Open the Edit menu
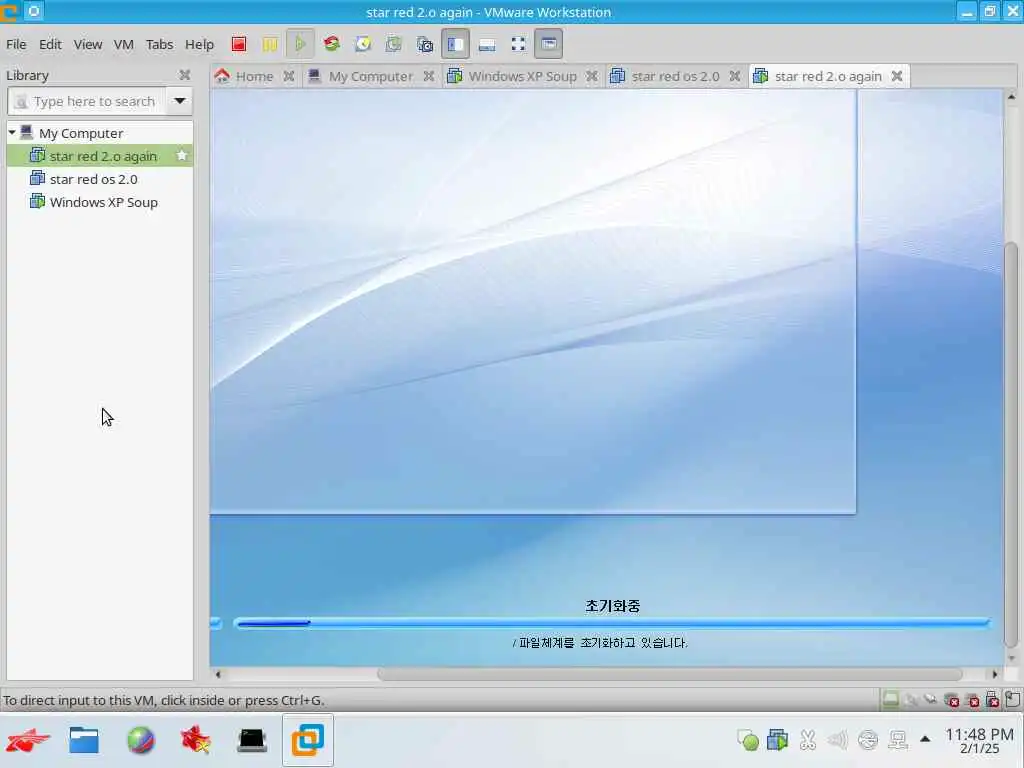 tap(50, 44)
